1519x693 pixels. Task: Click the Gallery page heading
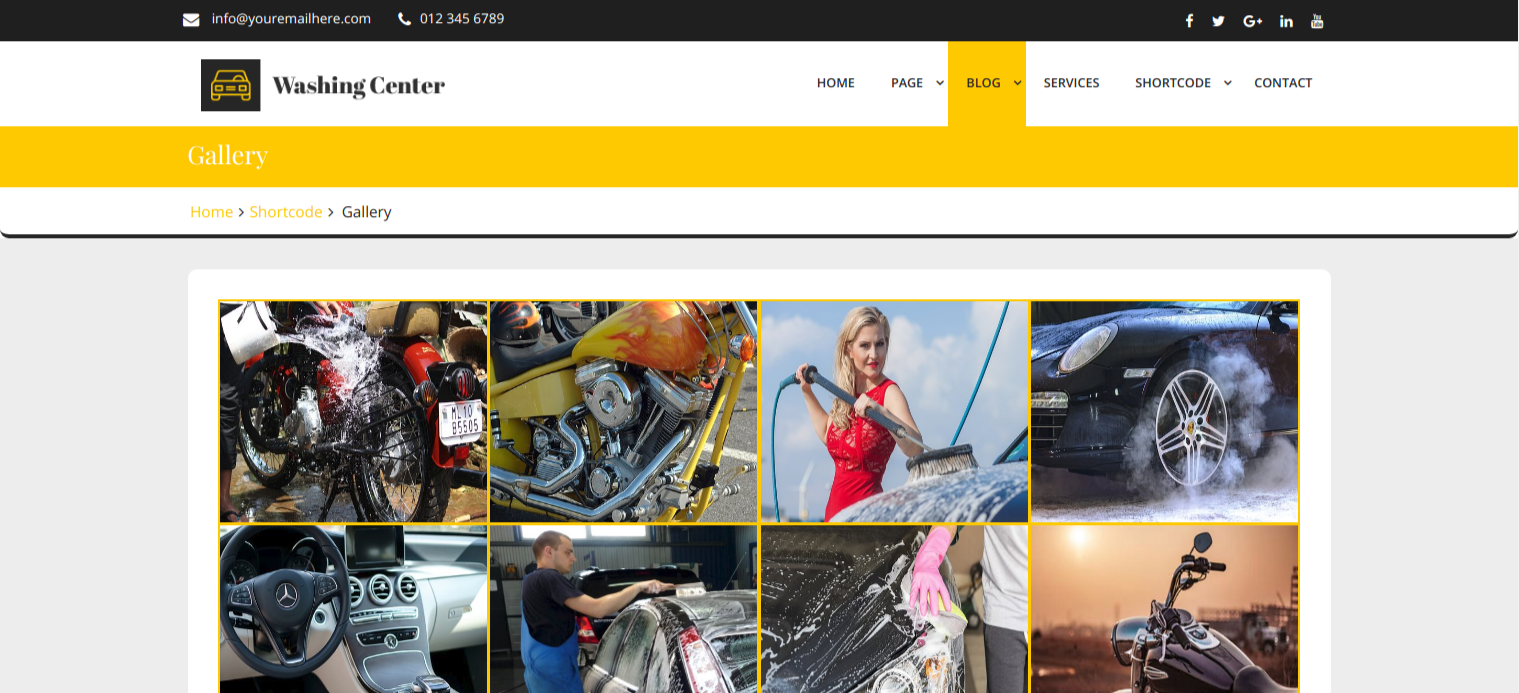(228, 156)
